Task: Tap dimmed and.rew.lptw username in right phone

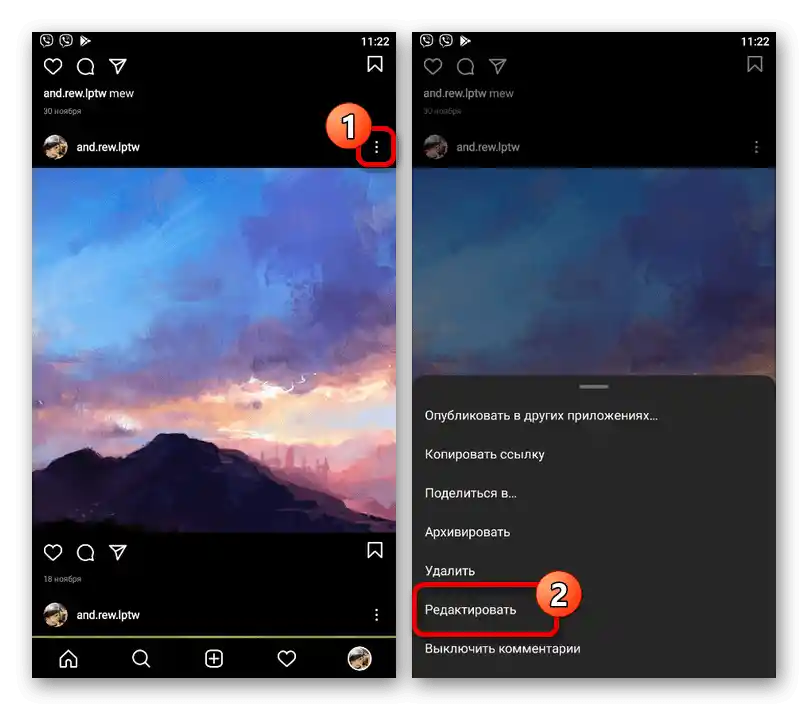Action: coord(488,147)
